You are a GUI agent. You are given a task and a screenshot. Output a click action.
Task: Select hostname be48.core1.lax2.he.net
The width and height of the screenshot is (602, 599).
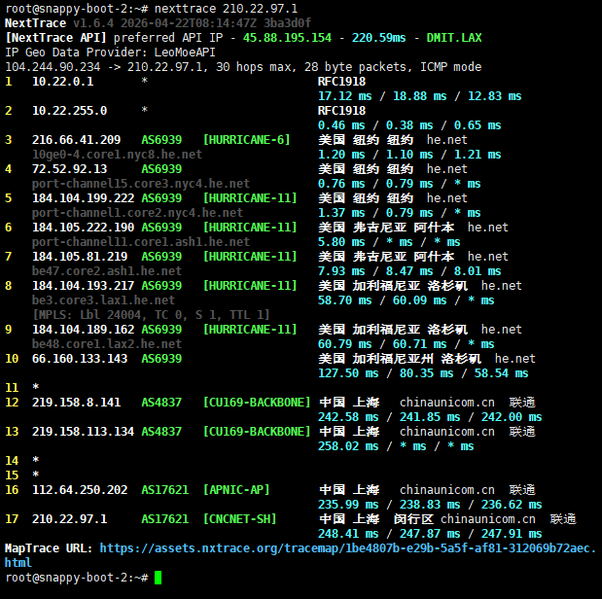tap(107, 344)
